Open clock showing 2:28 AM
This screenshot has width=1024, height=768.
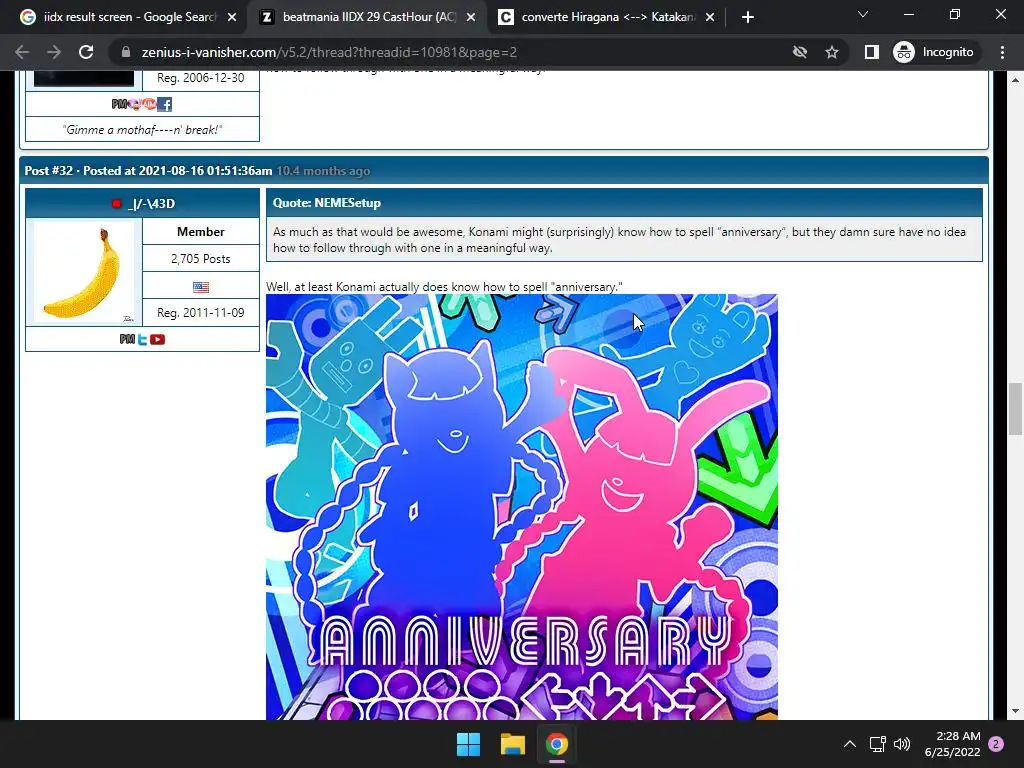tap(952, 744)
